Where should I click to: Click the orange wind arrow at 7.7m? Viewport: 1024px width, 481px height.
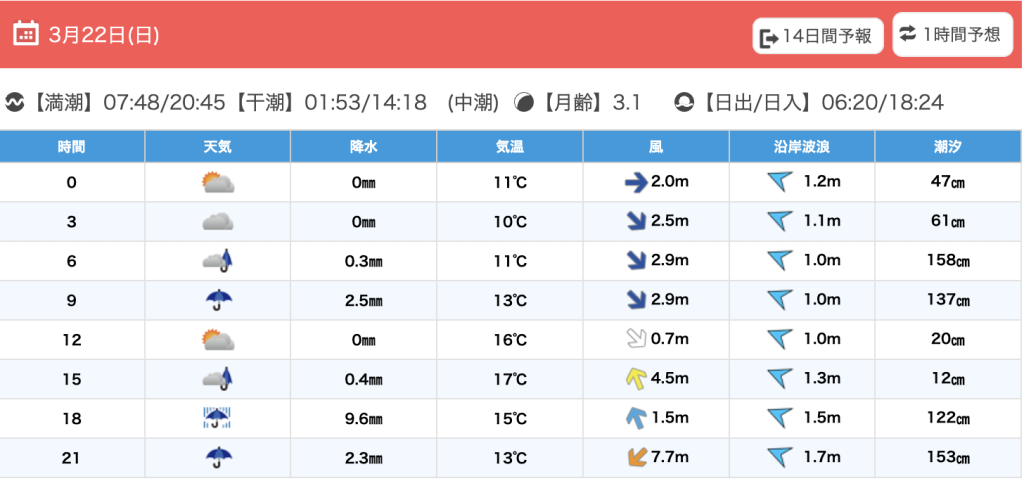point(633,458)
